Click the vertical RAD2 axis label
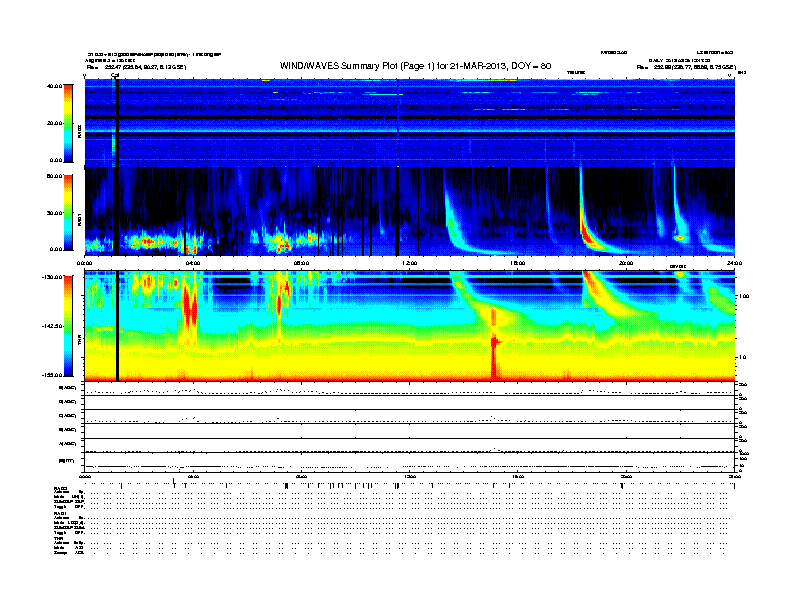This screenshot has width=792, height=612. click(x=79, y=131)
